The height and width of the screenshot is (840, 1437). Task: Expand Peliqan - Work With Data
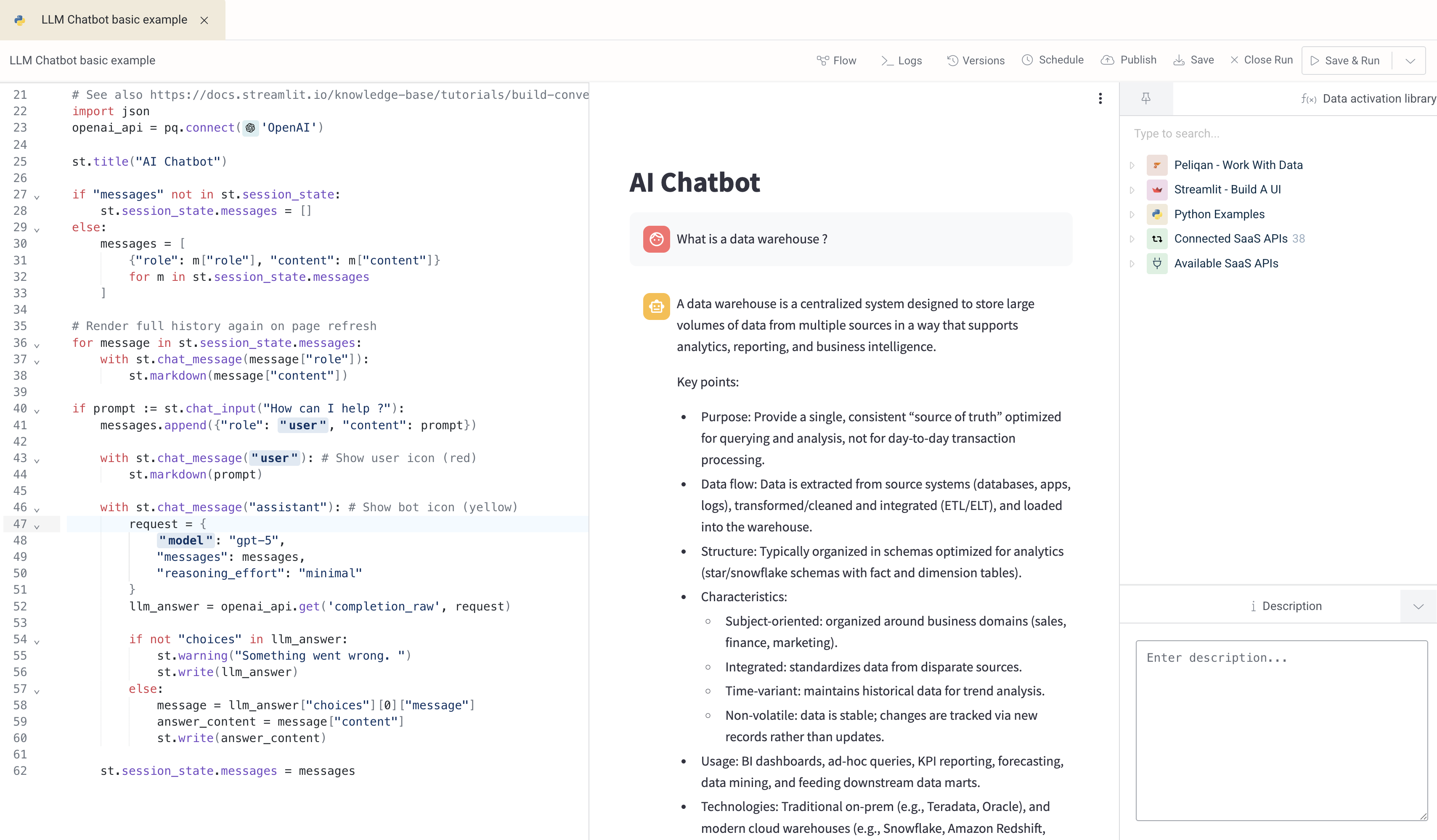click(x=1132, y=165)
